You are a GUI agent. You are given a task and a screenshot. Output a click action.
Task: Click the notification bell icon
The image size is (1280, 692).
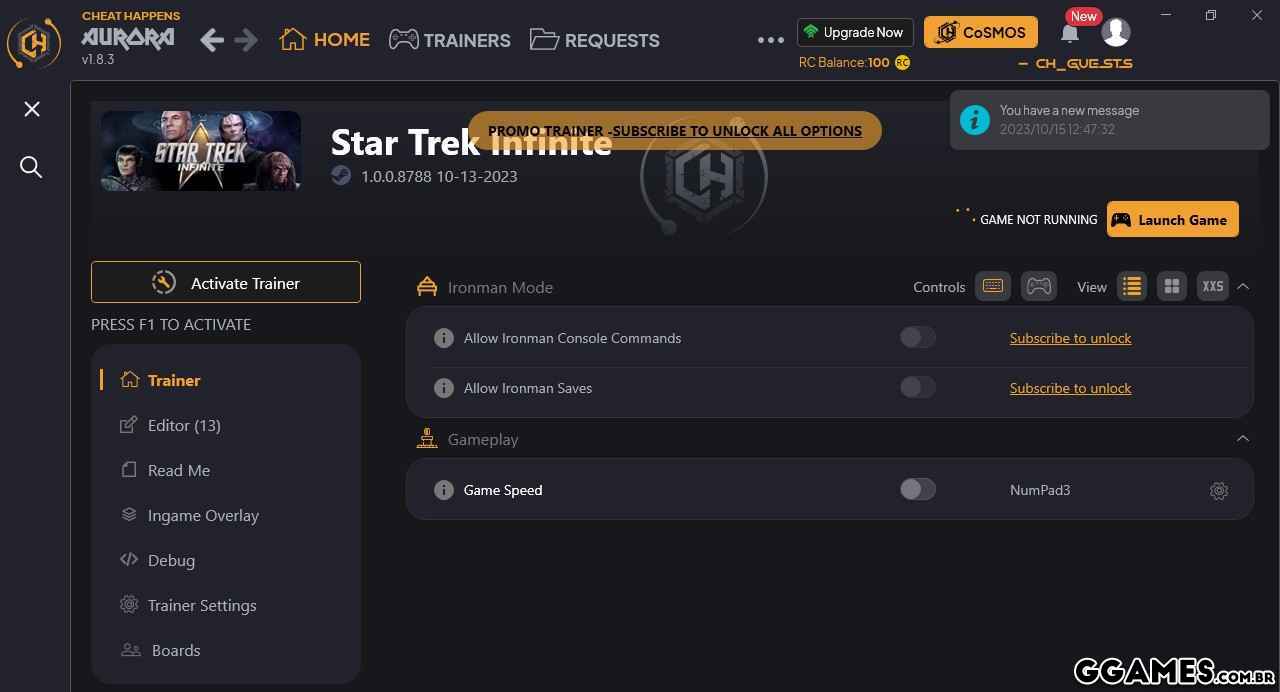coord(1069,33)
